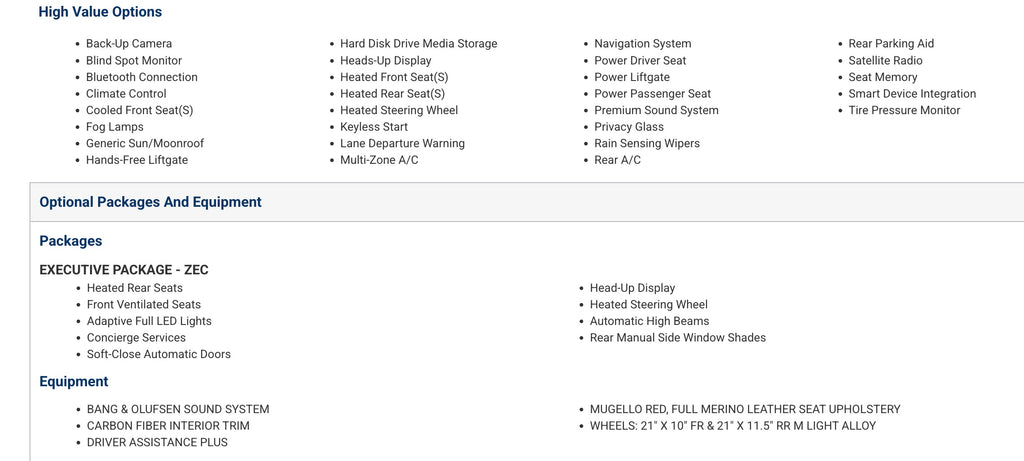The image size is (1024, 461).
Task: Select Blind Spot Monitor option text
Action: click(134, 61)
